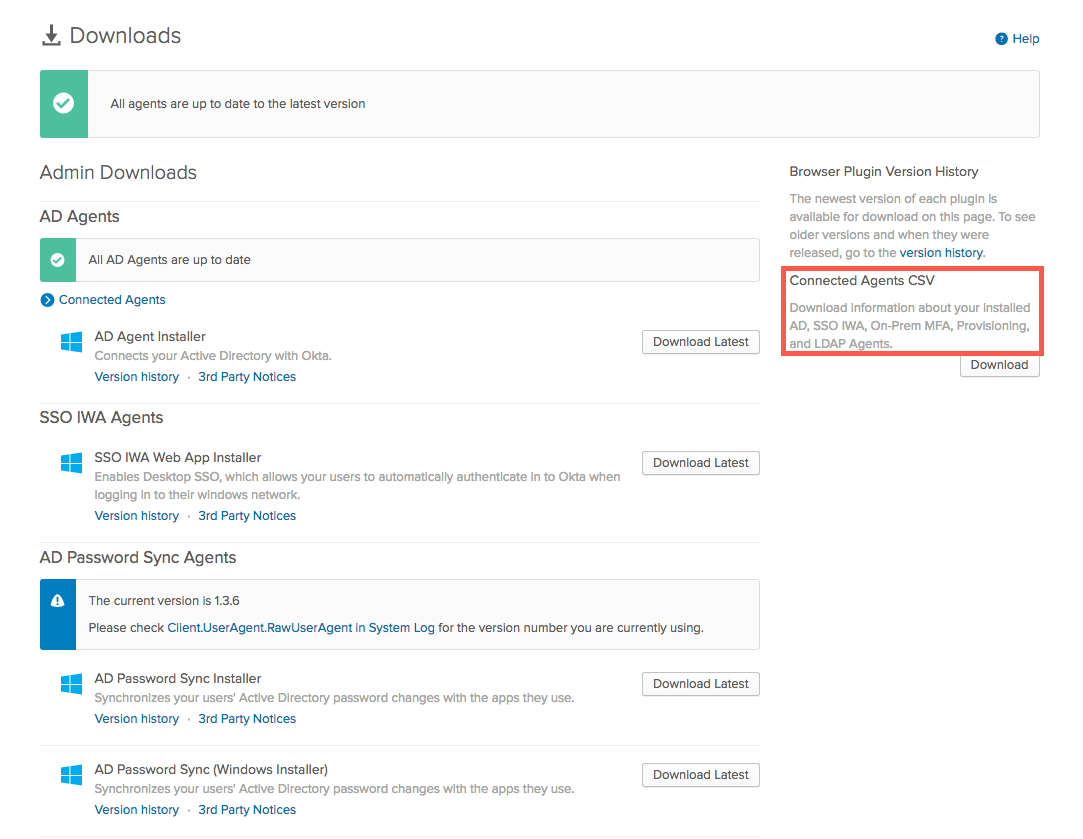The image size is (1083, 839).
Task: Open the browser plugin version history link
Action: pyautogui.click(x=941, y=253)
